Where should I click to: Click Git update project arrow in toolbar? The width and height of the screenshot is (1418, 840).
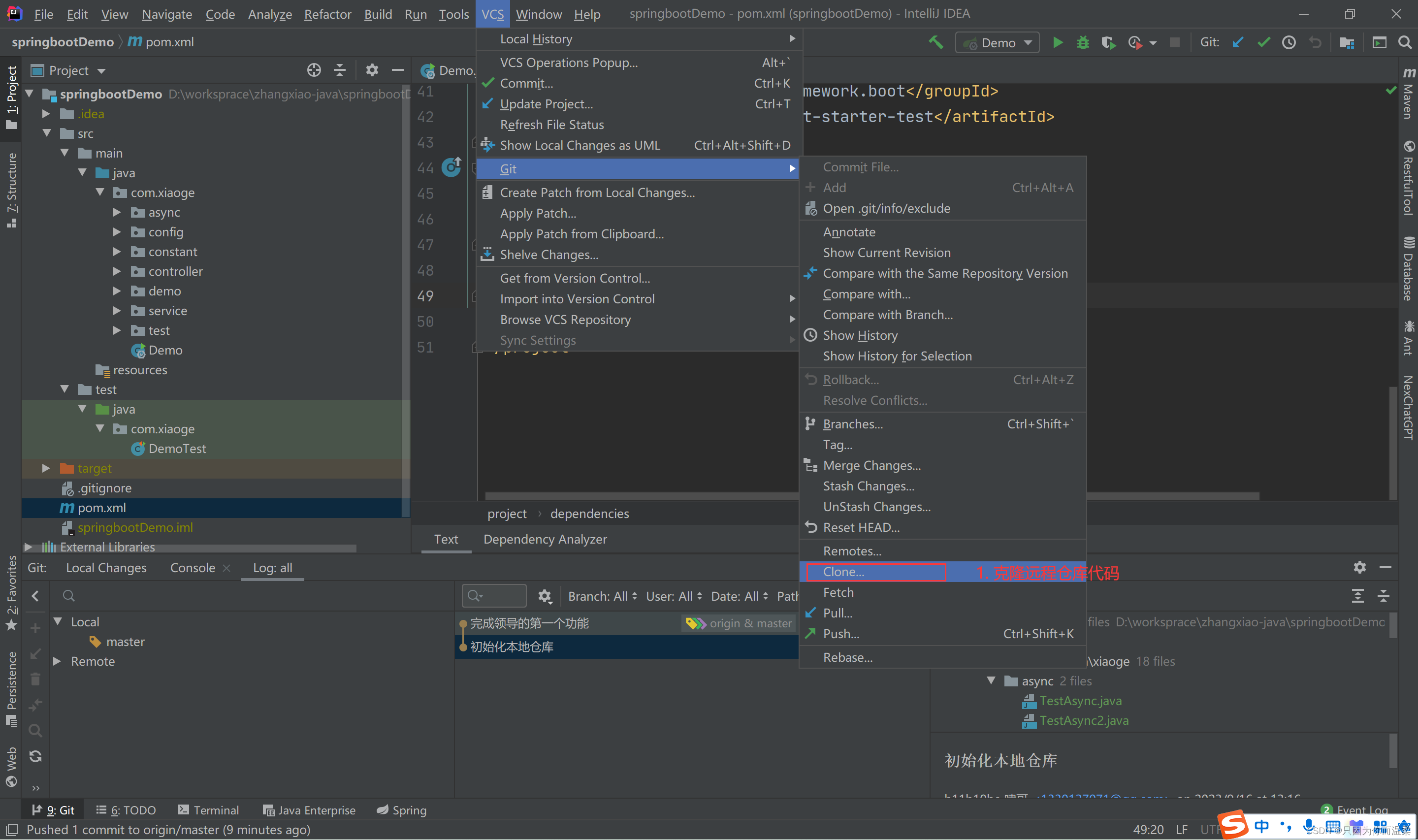1237,42
